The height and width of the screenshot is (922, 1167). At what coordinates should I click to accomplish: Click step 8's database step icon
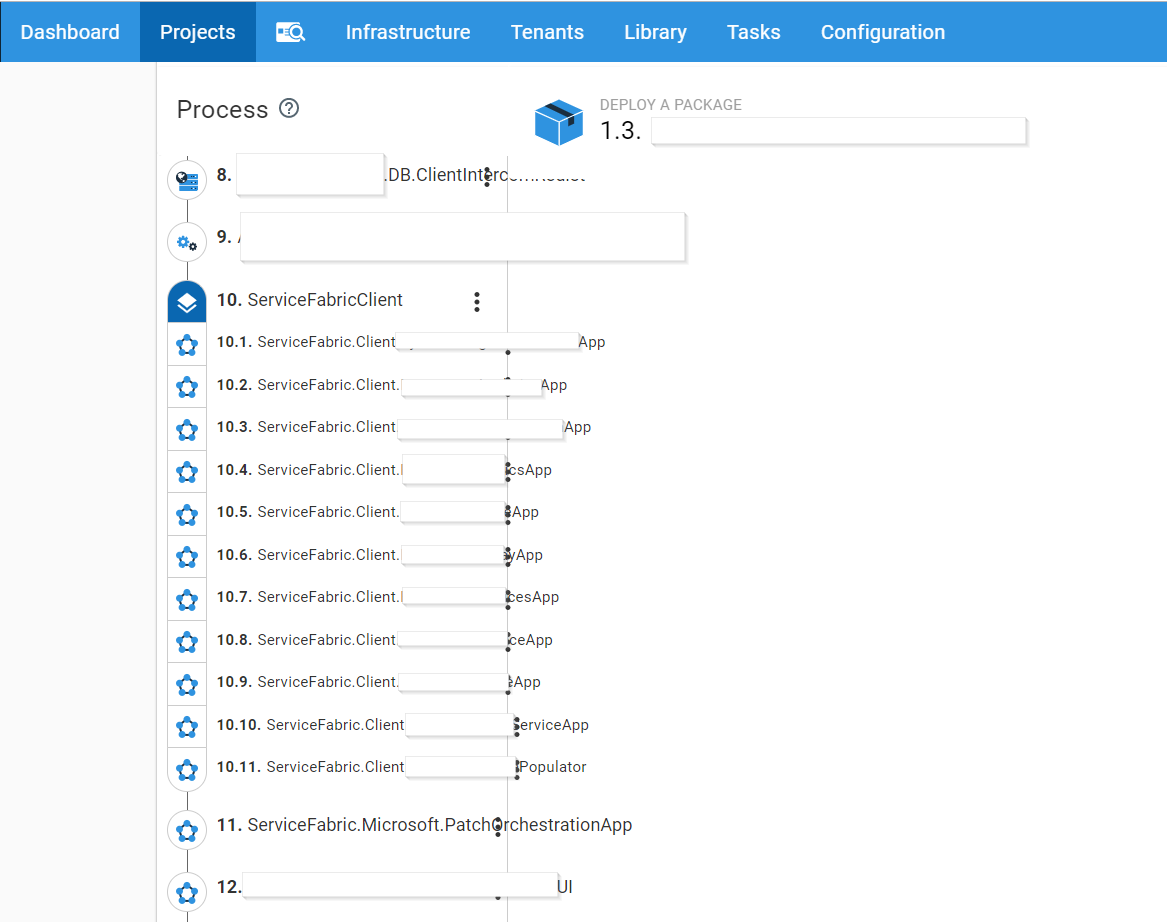pyautogui.click(x=186, y=179)
